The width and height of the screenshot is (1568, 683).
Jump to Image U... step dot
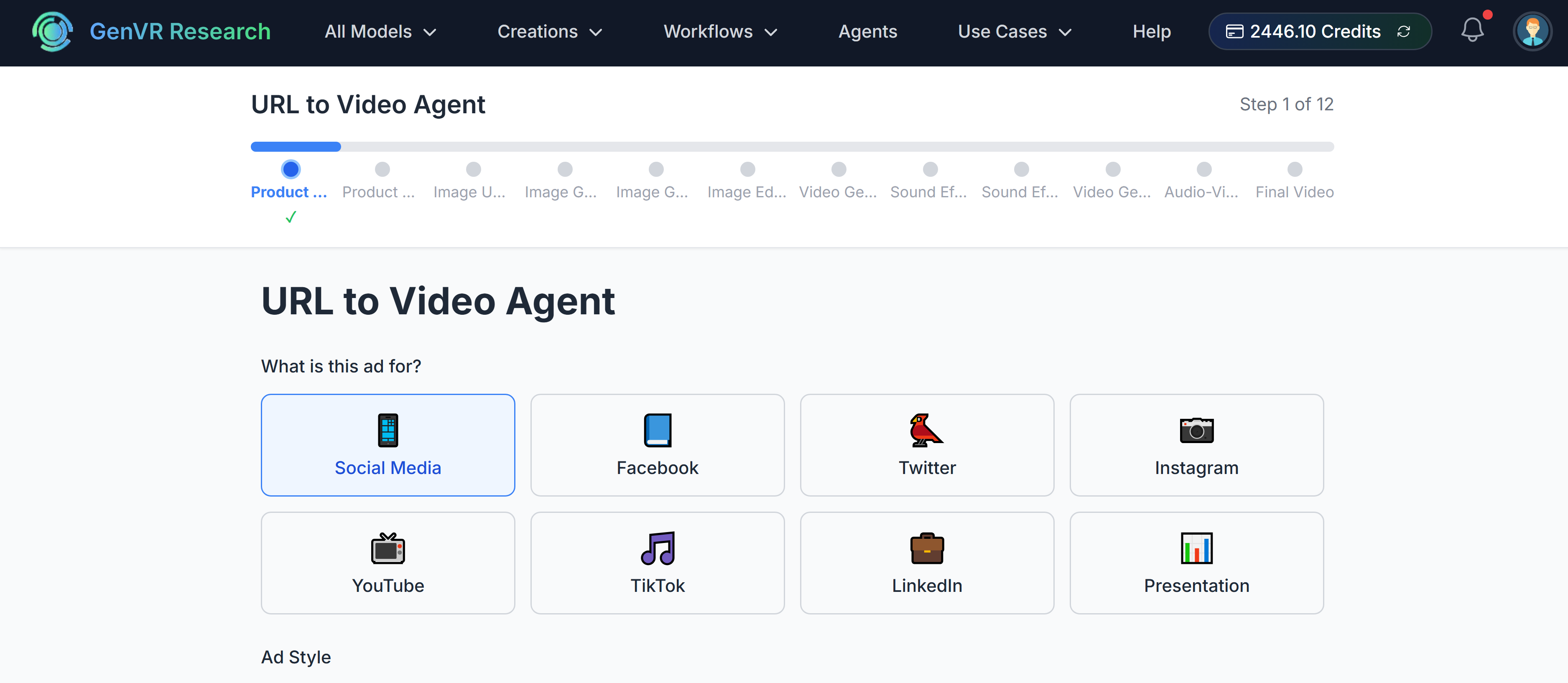(473, 169)
